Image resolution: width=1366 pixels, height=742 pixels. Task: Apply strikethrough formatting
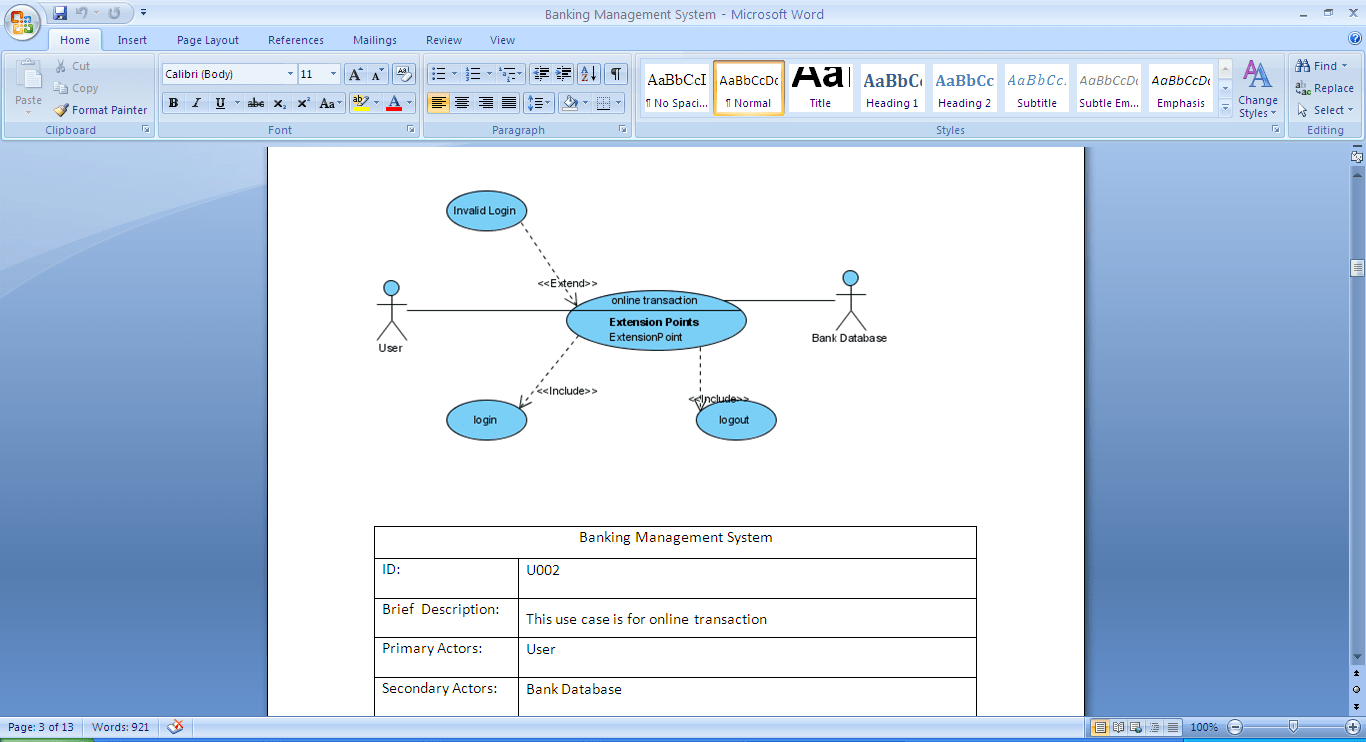click(x=255, y=103)
